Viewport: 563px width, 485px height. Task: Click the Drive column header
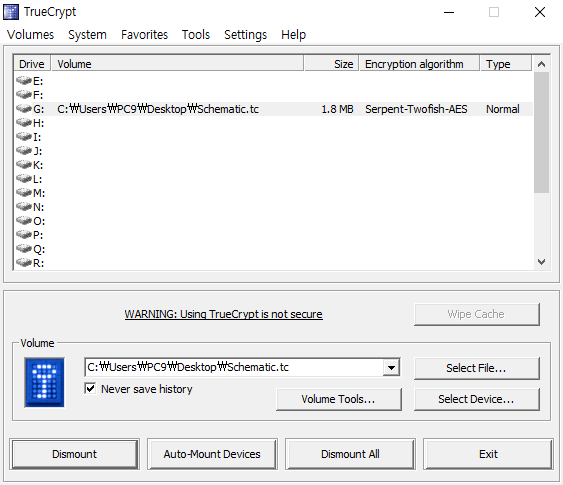click(x=32, y=64)
